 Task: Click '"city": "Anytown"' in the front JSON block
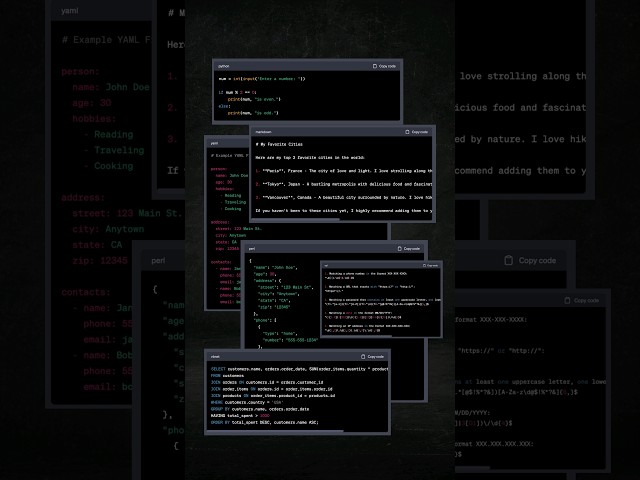pyautogui.click(x=279, y=294)
